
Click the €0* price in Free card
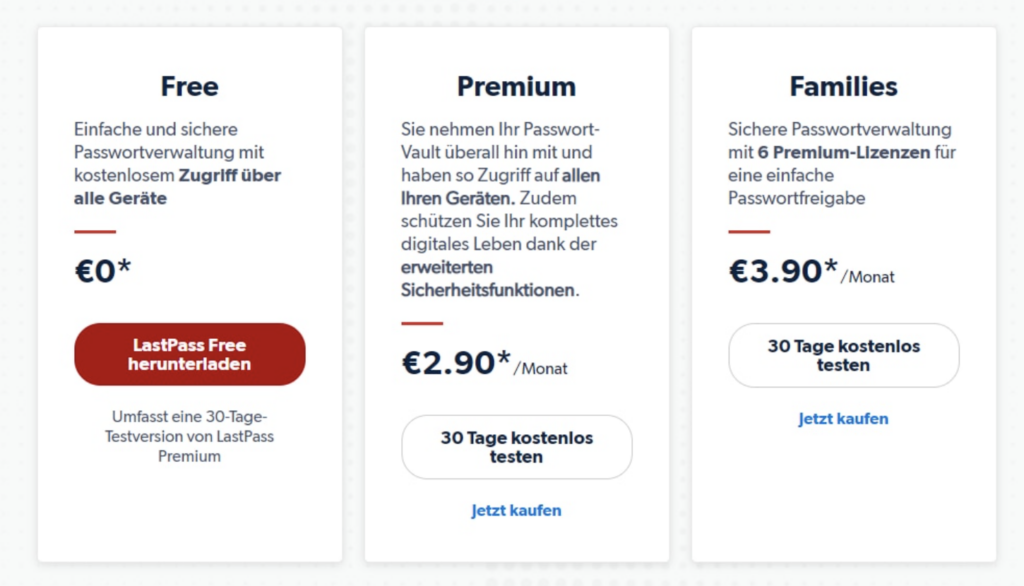point(103,270)
